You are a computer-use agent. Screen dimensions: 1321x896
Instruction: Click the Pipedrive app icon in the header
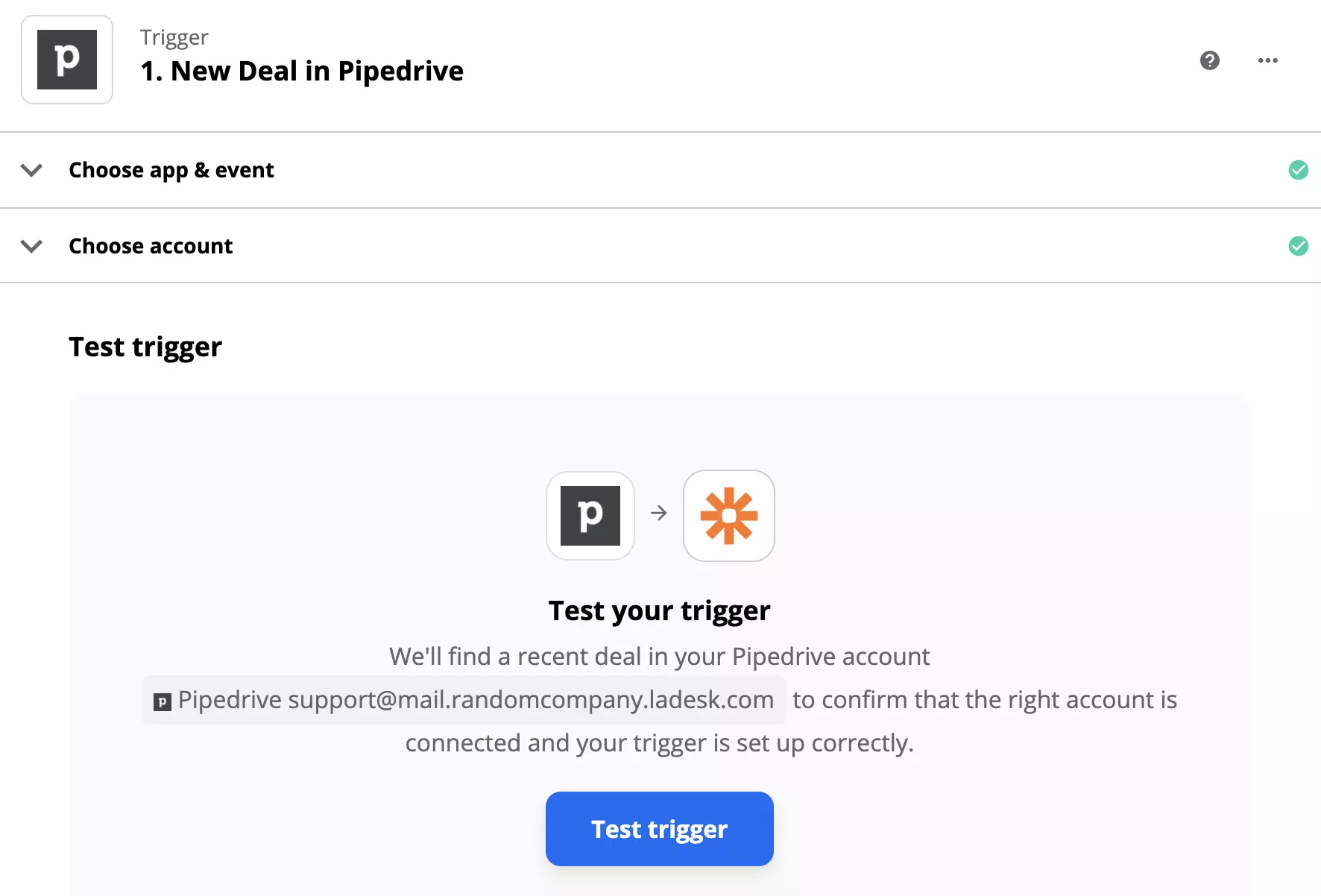click(66, 60)
